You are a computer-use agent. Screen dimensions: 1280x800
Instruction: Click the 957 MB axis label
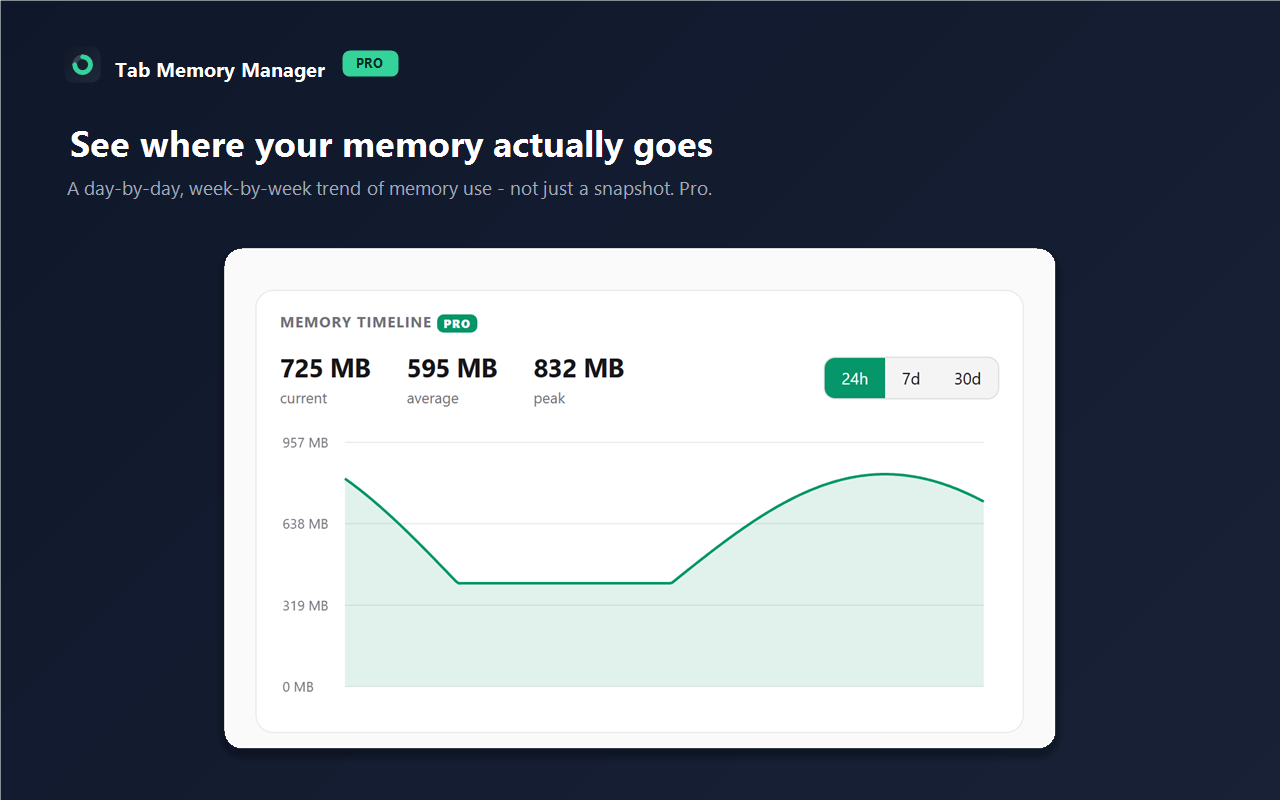(305, 443)
